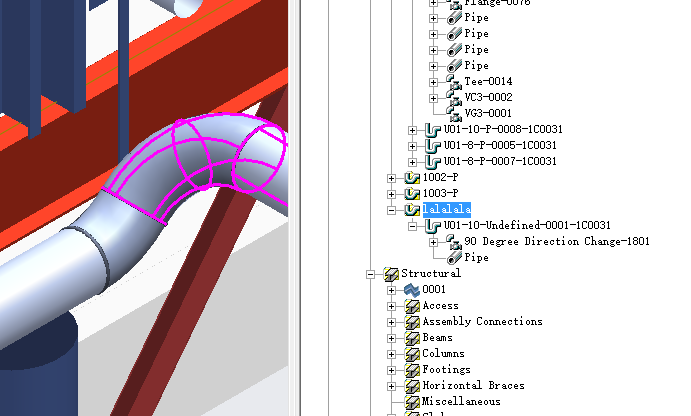Select the 'Assembly Connections' label
Screen dimensions: 691x416
click(482, 321)
